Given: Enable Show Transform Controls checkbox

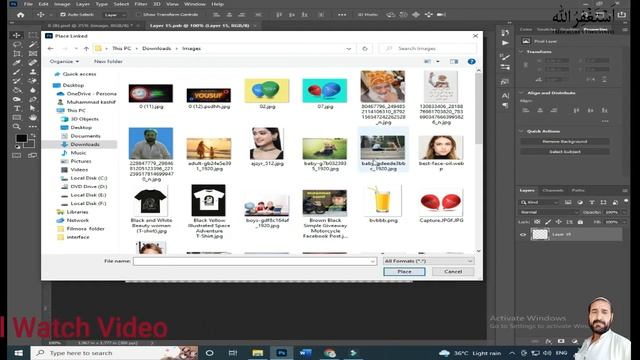Looking at the screenshot, I should [x=139, y=15].
